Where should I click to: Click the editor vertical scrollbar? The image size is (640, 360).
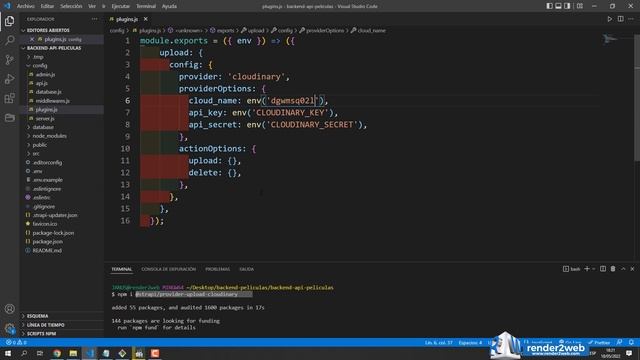[x=637, y=98]
